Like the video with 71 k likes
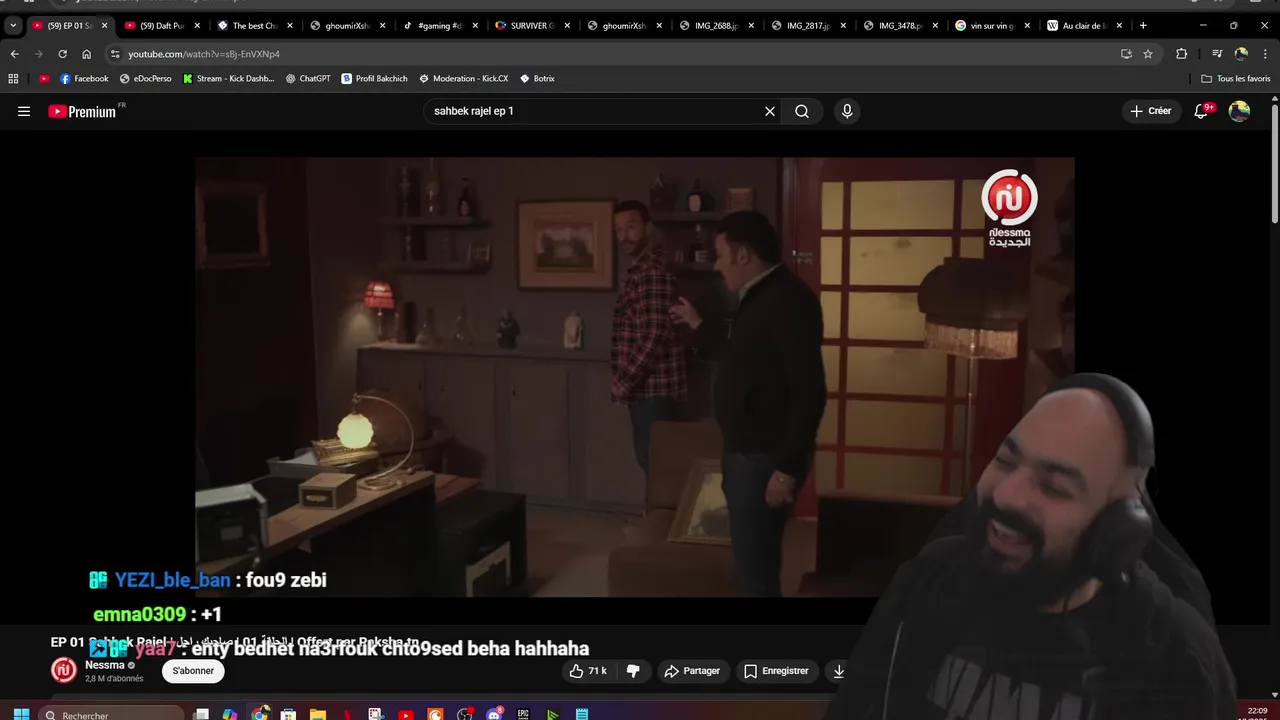Viewport: 1280px width, 720px height. (x=588, y=671)
